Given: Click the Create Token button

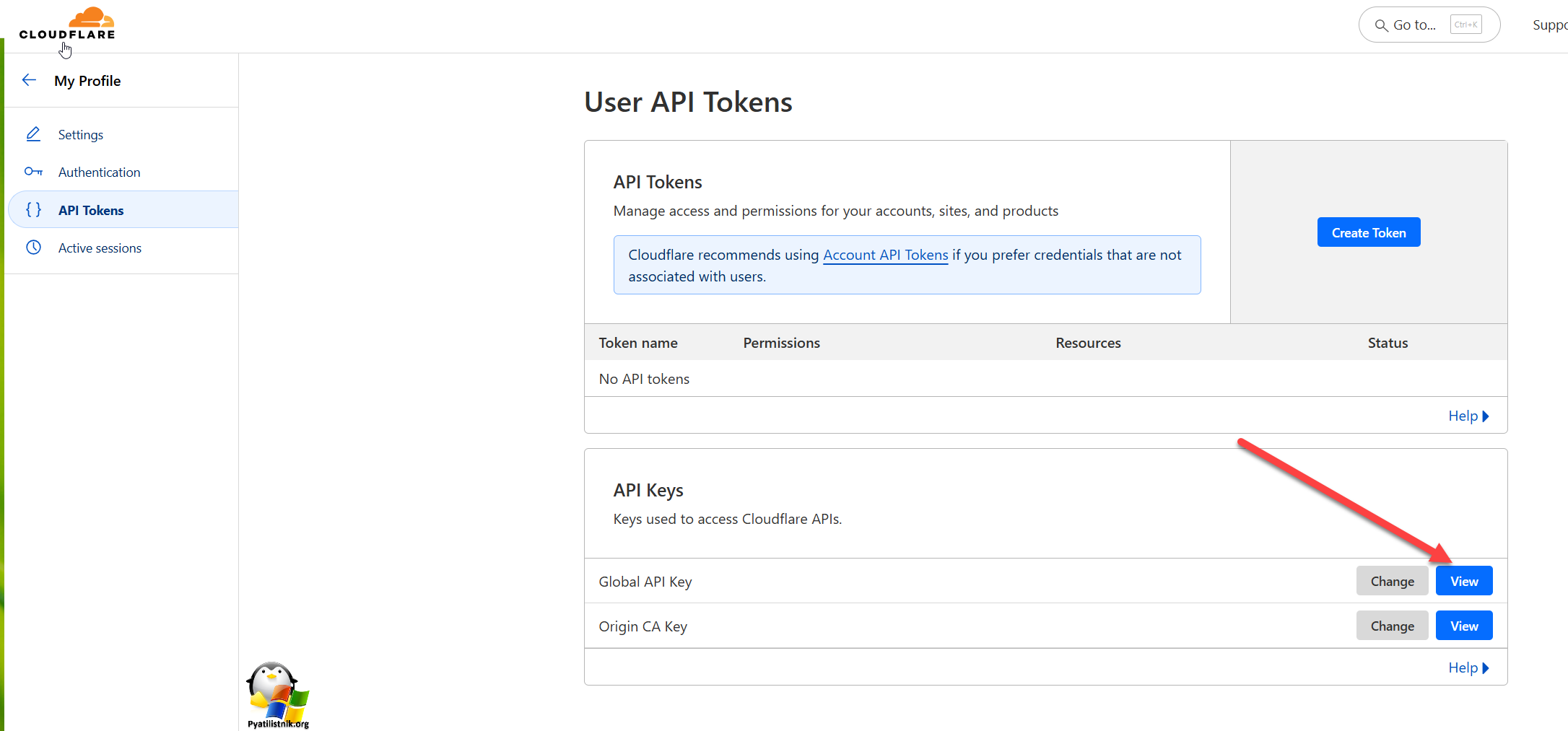Looking at the screenshot, I should pos(1369,232).
